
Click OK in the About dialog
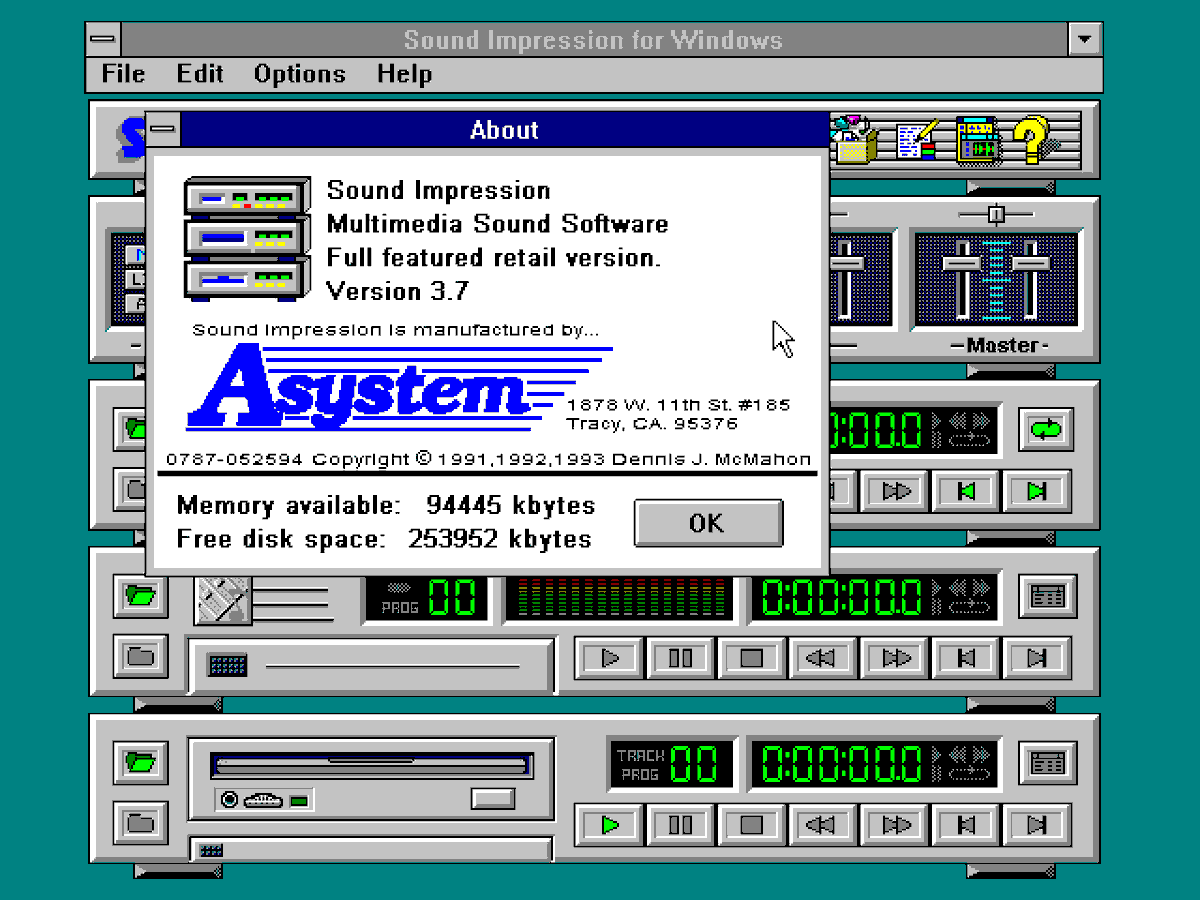(708, 523)
